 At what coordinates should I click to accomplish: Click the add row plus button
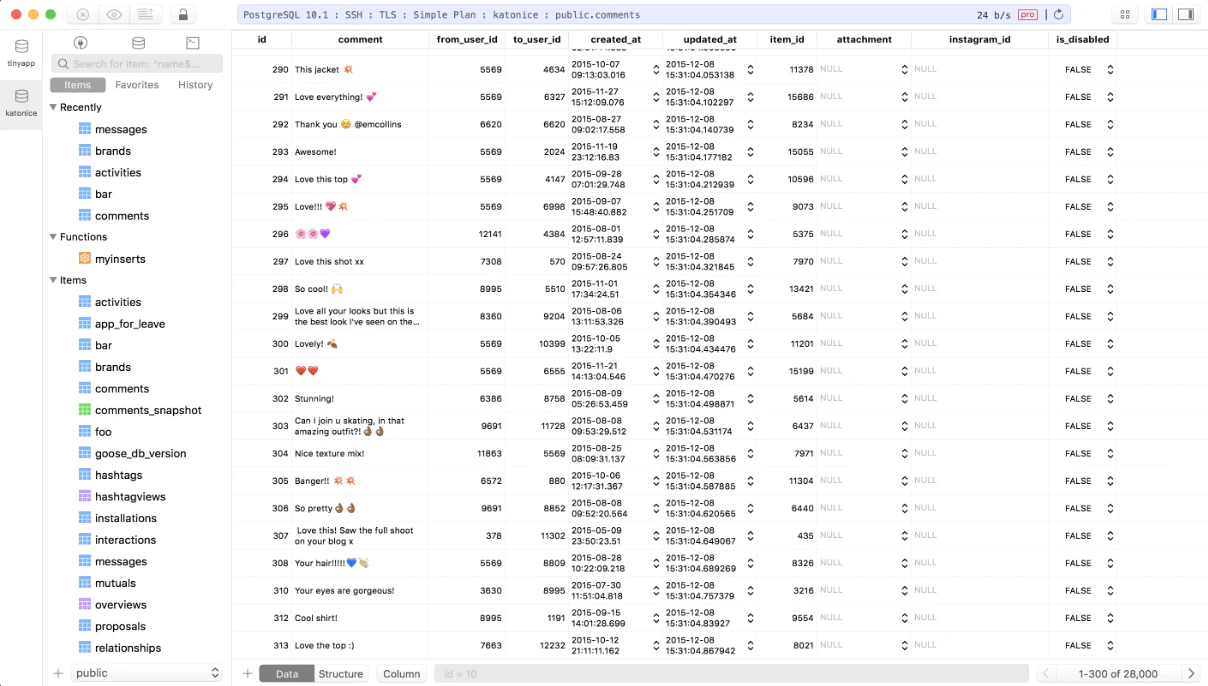coord(247,674)
